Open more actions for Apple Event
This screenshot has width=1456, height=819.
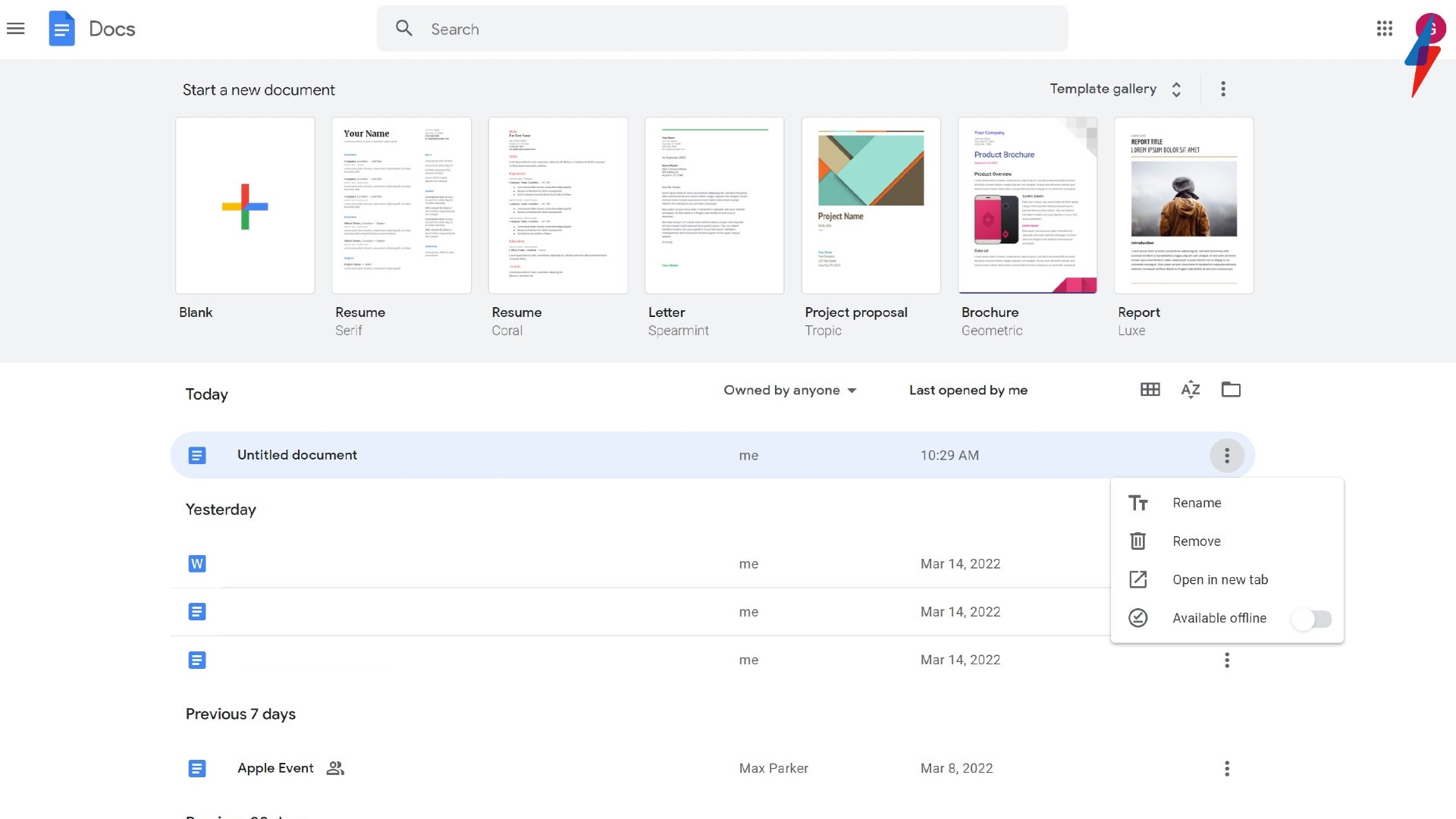point(1227,768)
